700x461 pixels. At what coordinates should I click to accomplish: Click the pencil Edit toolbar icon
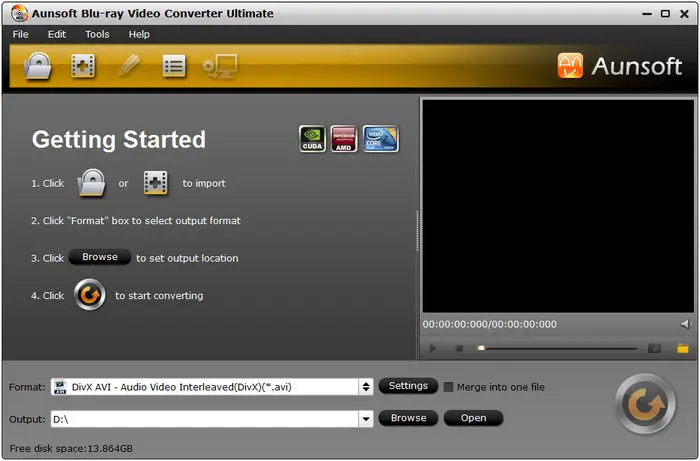129,66
